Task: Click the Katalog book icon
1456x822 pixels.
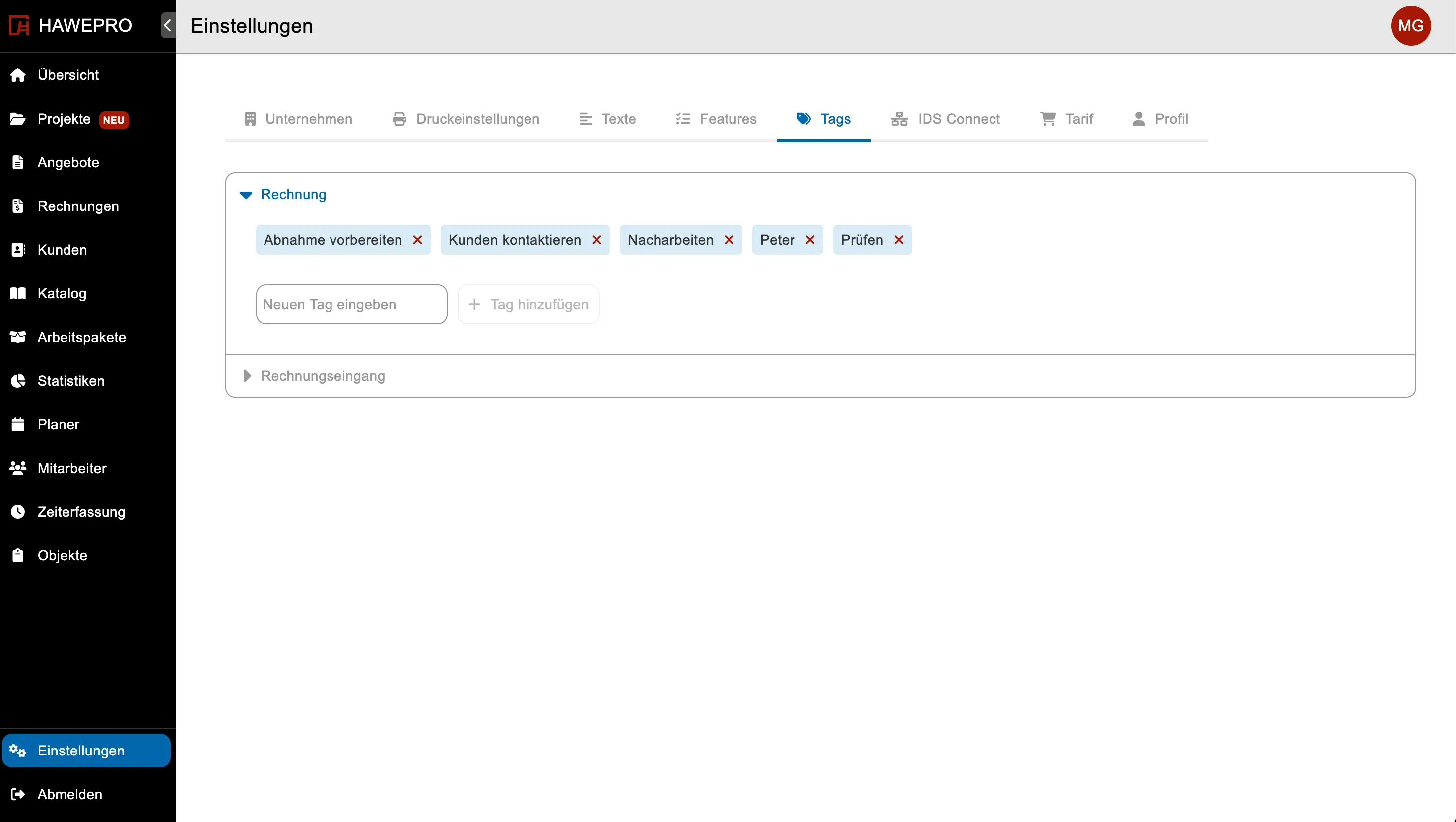Action: [18, 293]
